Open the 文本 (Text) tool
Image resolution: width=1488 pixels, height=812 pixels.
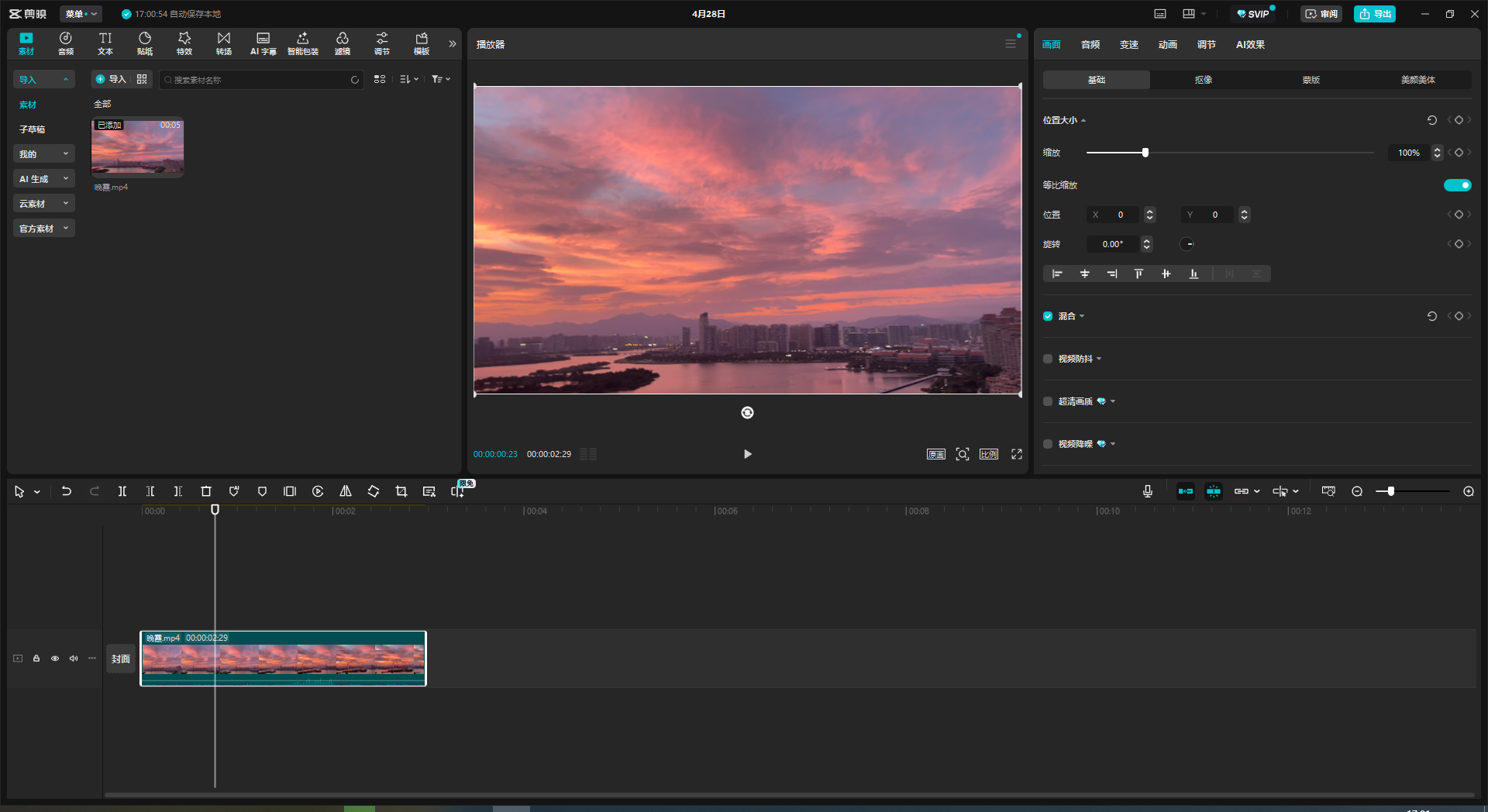click(x=105, y=43)
